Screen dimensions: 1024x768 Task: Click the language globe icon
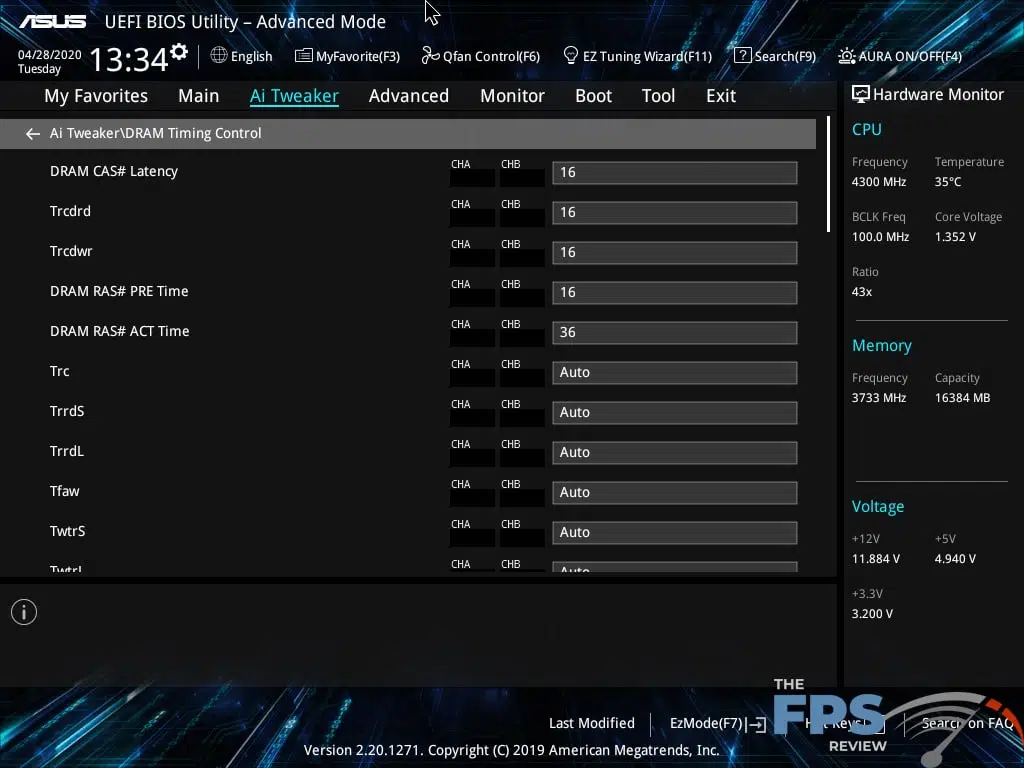tap(219, 56)
